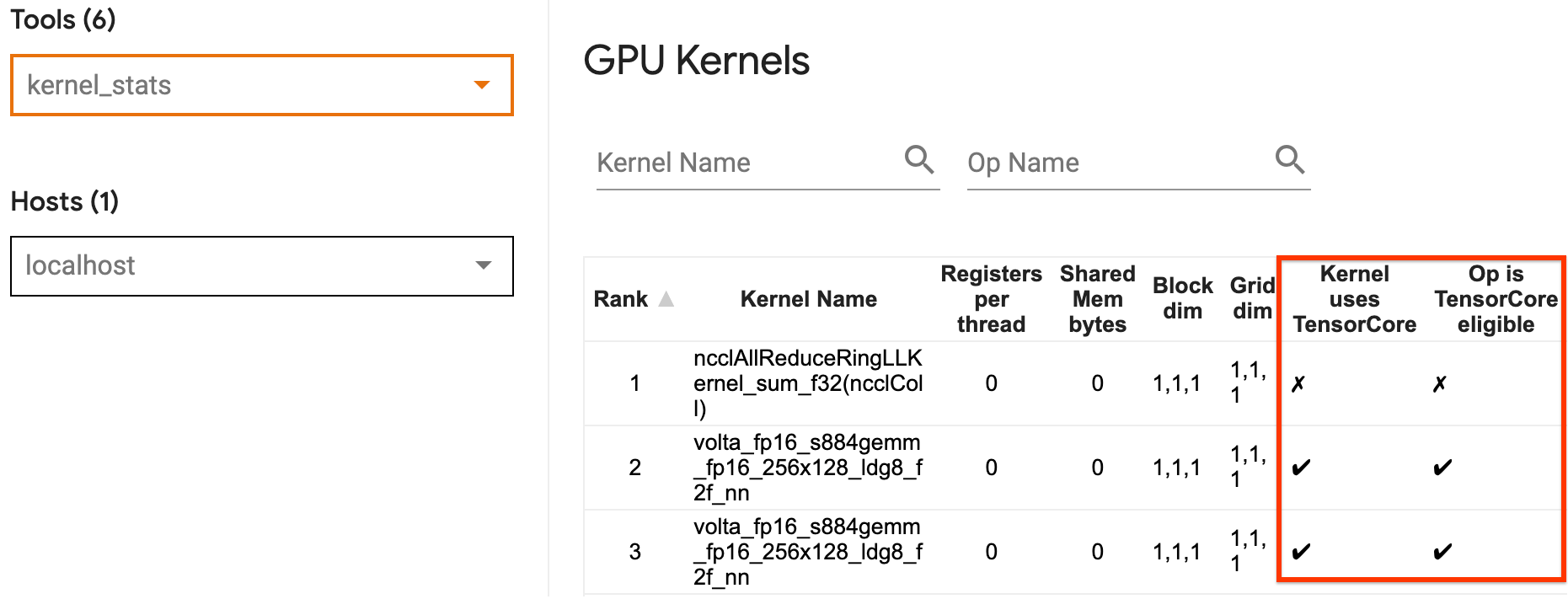Image resolution: width=1568 pixels, height=599 pixels.
Task: Sort by Kernel Name column header
Action: (x=808, y=299)
